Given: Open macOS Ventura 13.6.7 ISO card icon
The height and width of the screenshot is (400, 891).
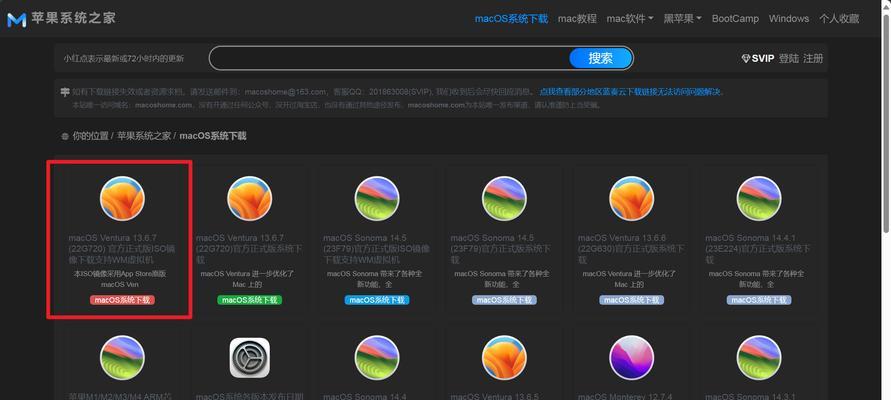Looking at the screenshot, I should (122, 198).
